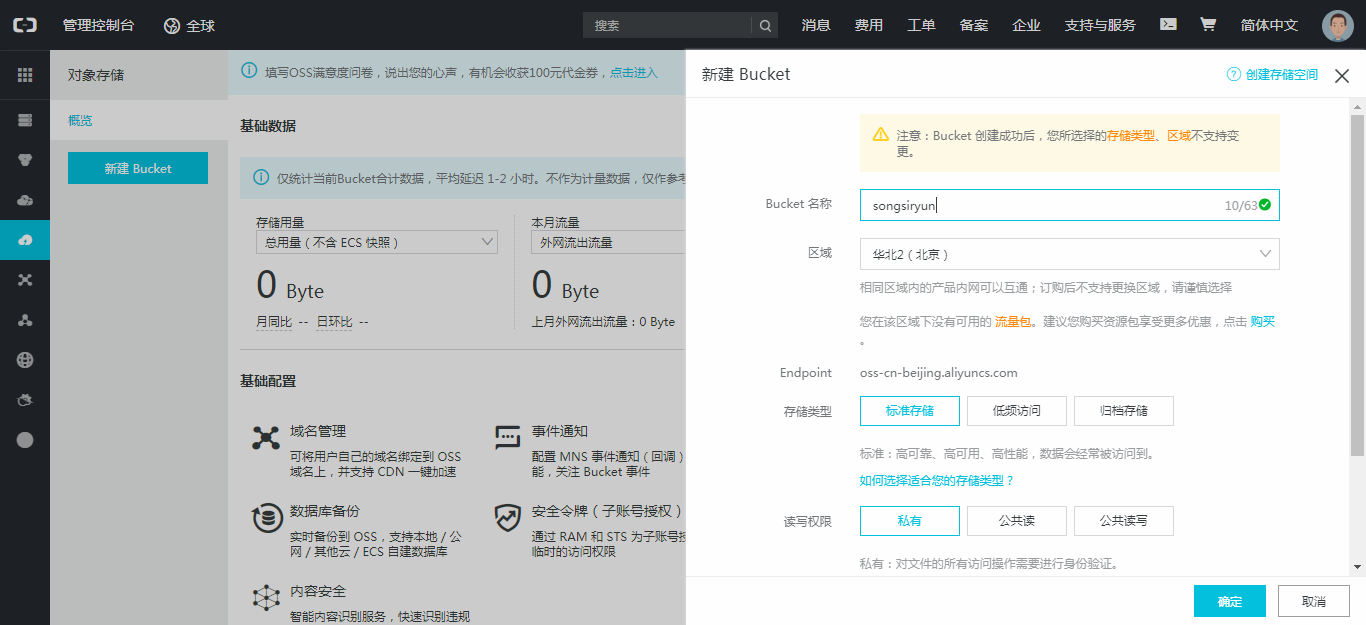The height and width of the screenshot is (625, 1366).
Task: Select the highlighted OSS storage icon in sidebar
Action: [x=24, y=239]
